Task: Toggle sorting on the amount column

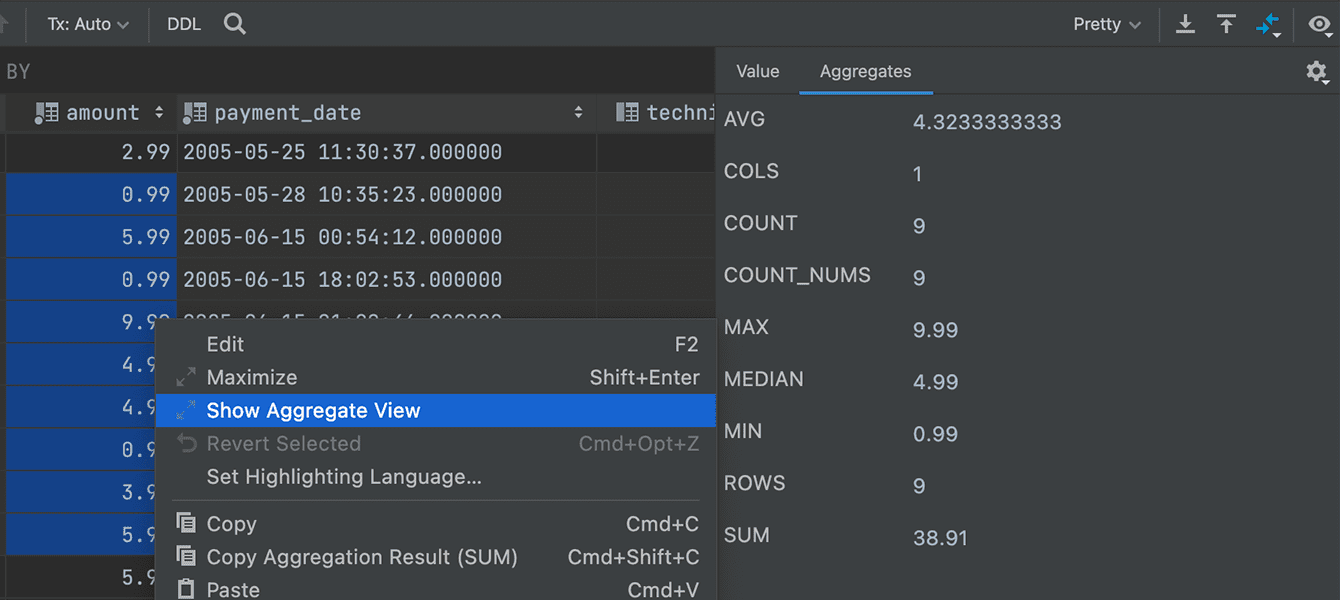Action: point(159,112)
